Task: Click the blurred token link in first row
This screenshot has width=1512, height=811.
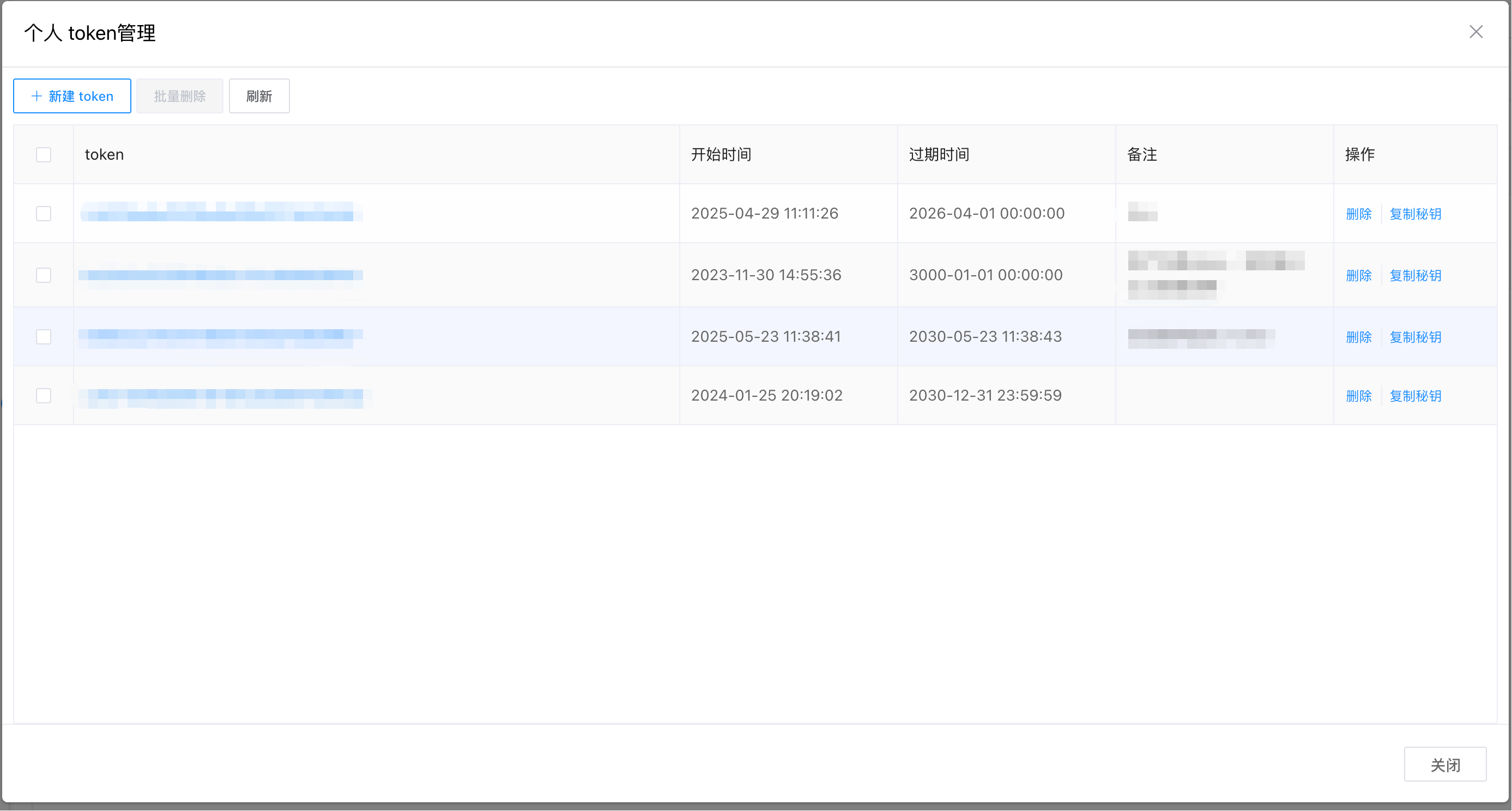Action: coord(221,213)
